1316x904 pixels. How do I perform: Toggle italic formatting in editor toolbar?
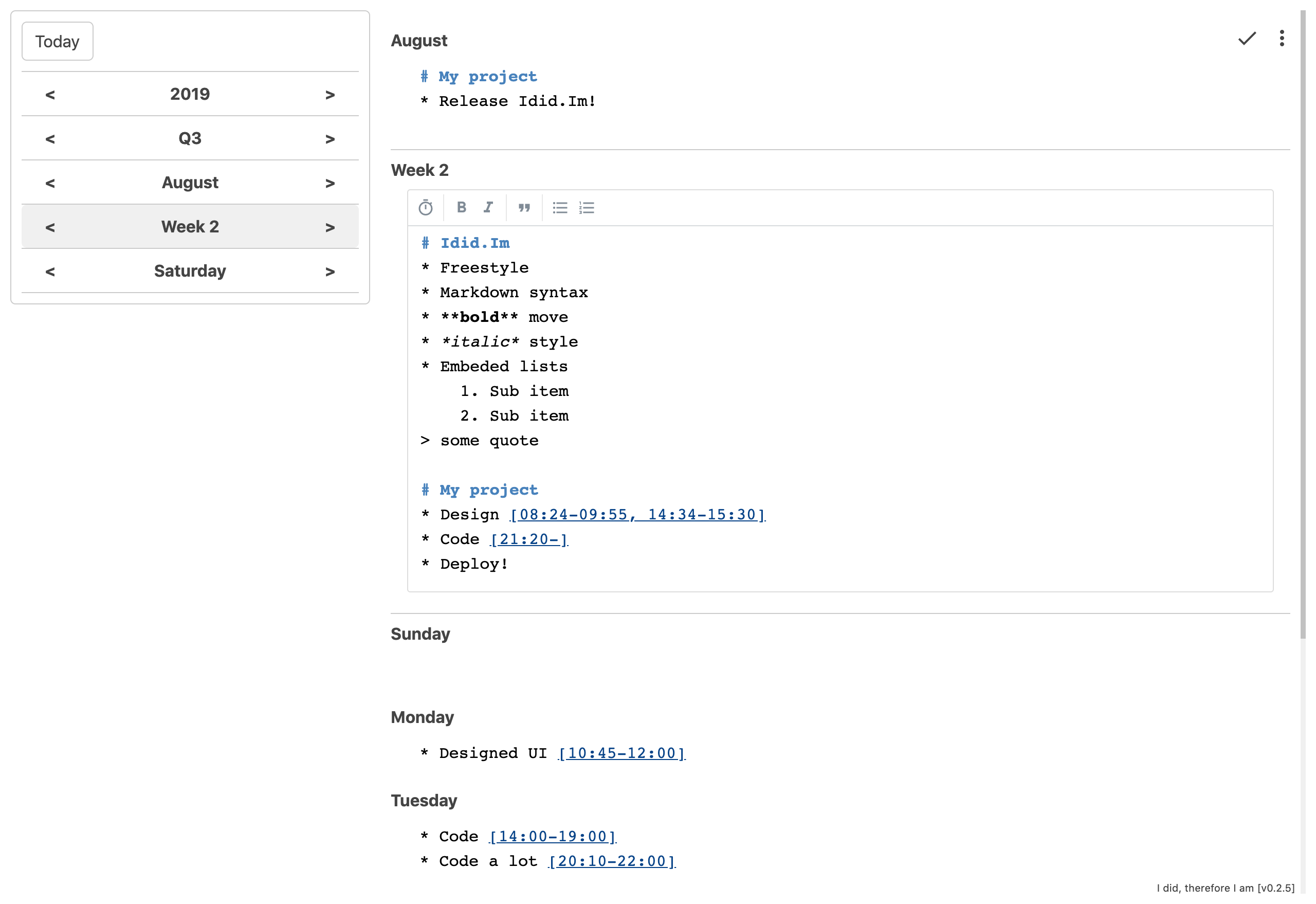tap(488, 207)
